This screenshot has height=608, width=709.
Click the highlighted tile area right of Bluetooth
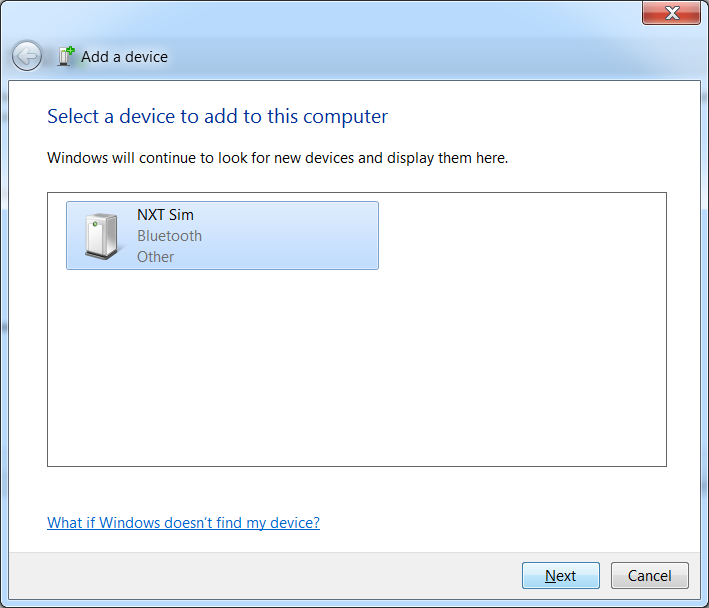click(x=300, y=236)
